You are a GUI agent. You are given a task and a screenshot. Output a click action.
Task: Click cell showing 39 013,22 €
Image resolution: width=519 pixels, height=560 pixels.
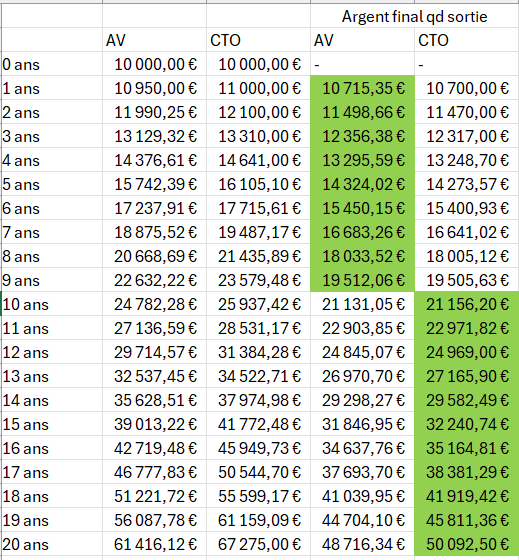tap(154, 424)
